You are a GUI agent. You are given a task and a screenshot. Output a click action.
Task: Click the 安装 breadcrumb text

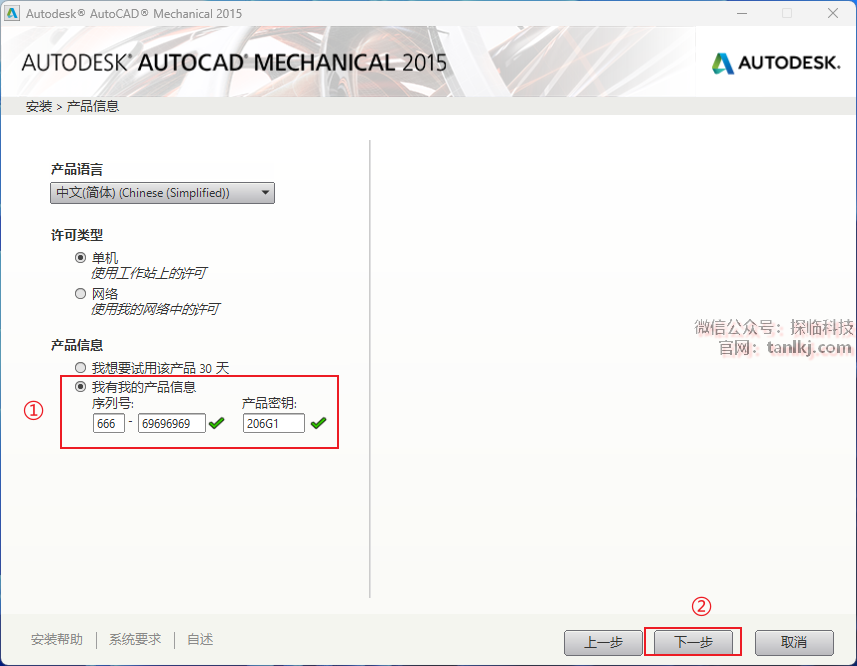coord(39,106)
